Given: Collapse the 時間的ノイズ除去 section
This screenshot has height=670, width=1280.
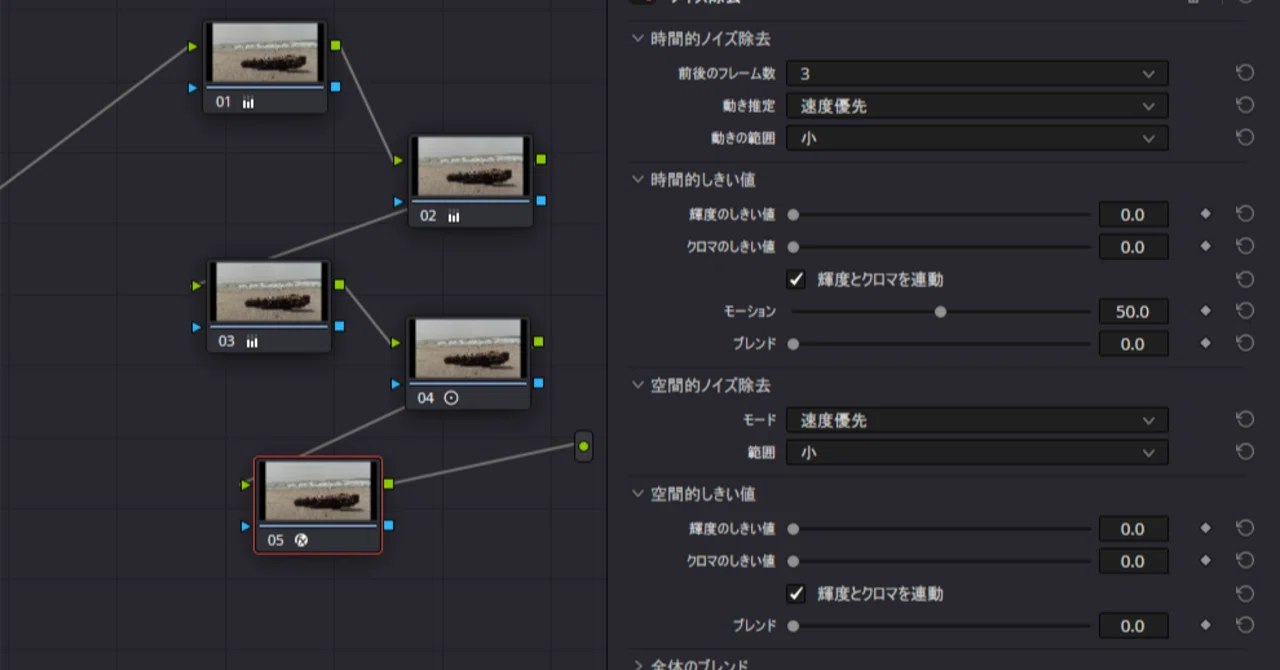Looking at the screenshot, I should click(x=638, y=39).
